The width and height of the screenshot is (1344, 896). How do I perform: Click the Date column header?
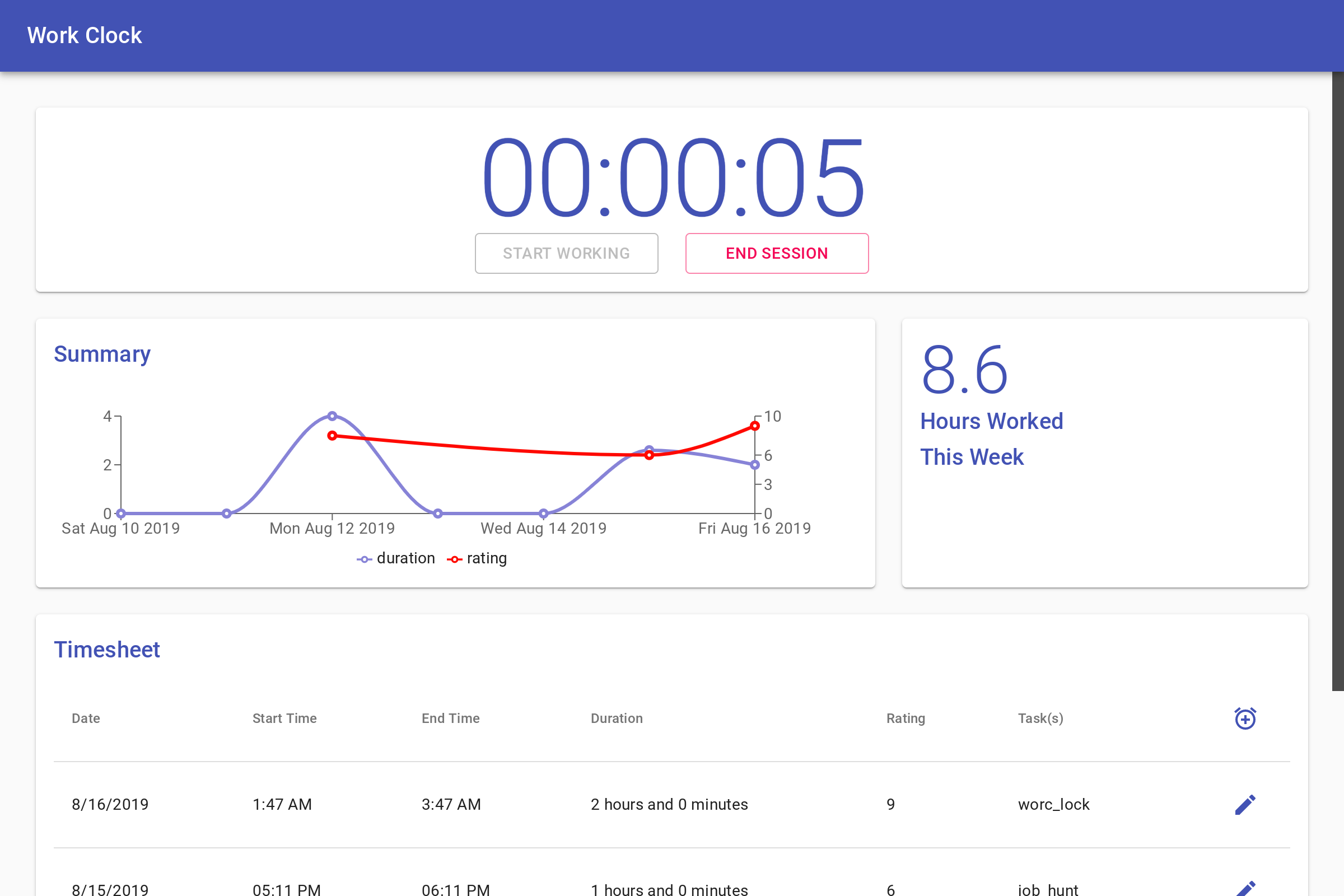coord(86,718)
